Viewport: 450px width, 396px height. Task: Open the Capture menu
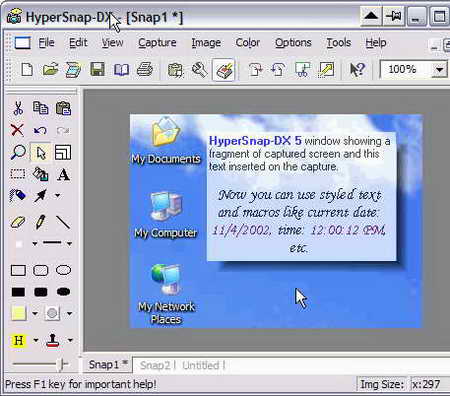pos(157,43)
